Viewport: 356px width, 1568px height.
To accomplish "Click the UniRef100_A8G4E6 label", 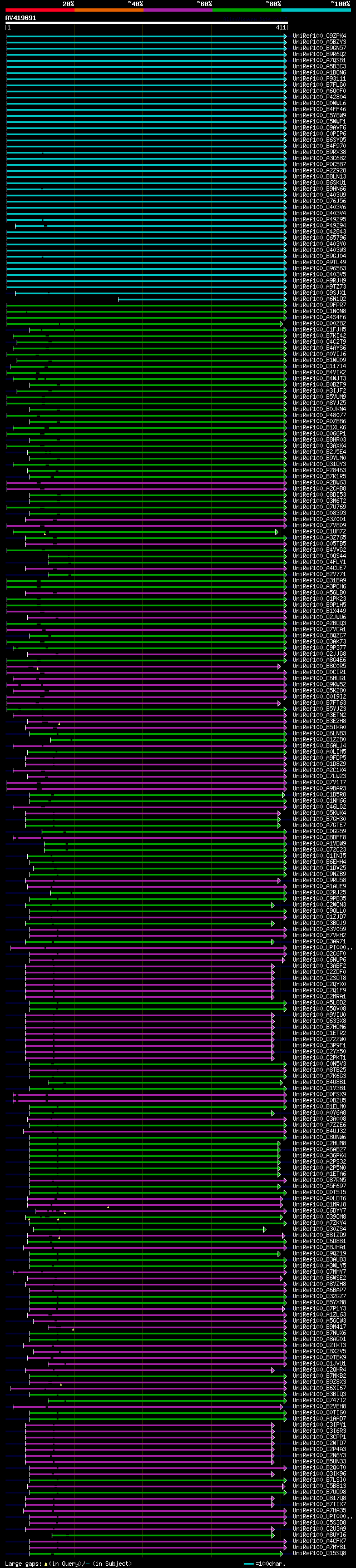I will [319, 660].
